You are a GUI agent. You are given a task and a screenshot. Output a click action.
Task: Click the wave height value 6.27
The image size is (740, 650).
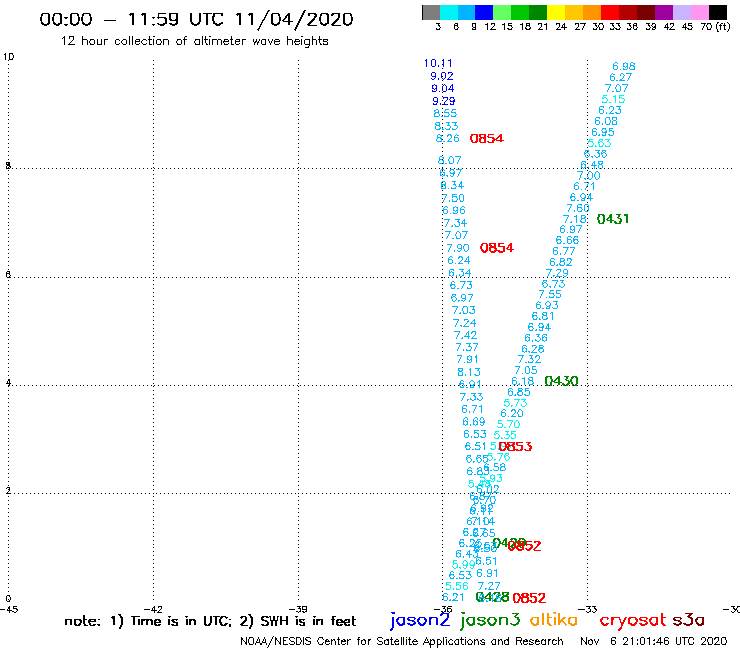(621, 77)
